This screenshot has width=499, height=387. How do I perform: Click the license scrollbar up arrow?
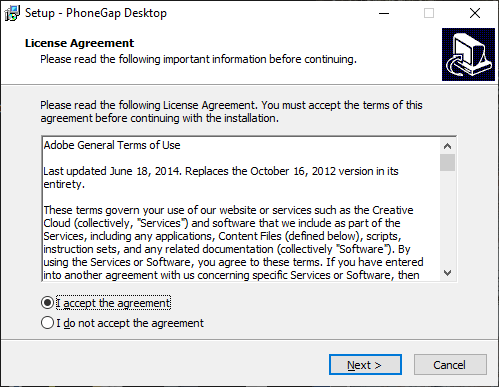447,146
